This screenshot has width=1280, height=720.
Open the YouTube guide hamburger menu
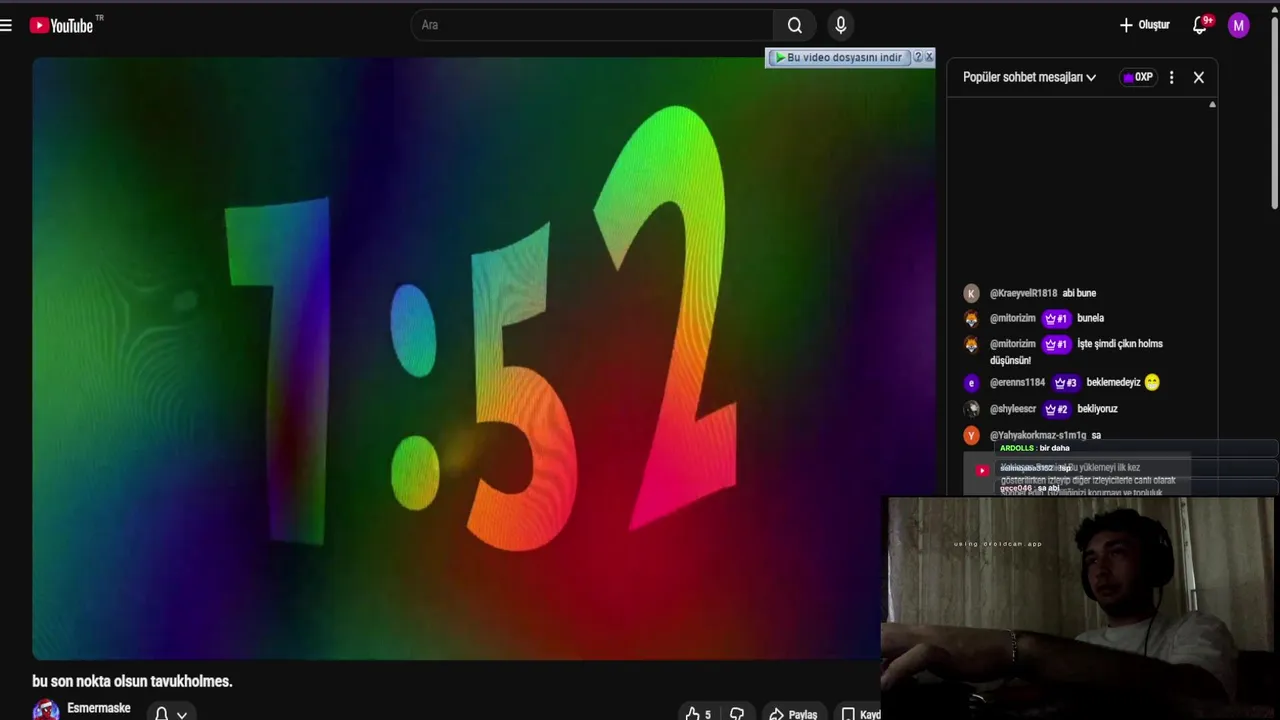[6, 25]
